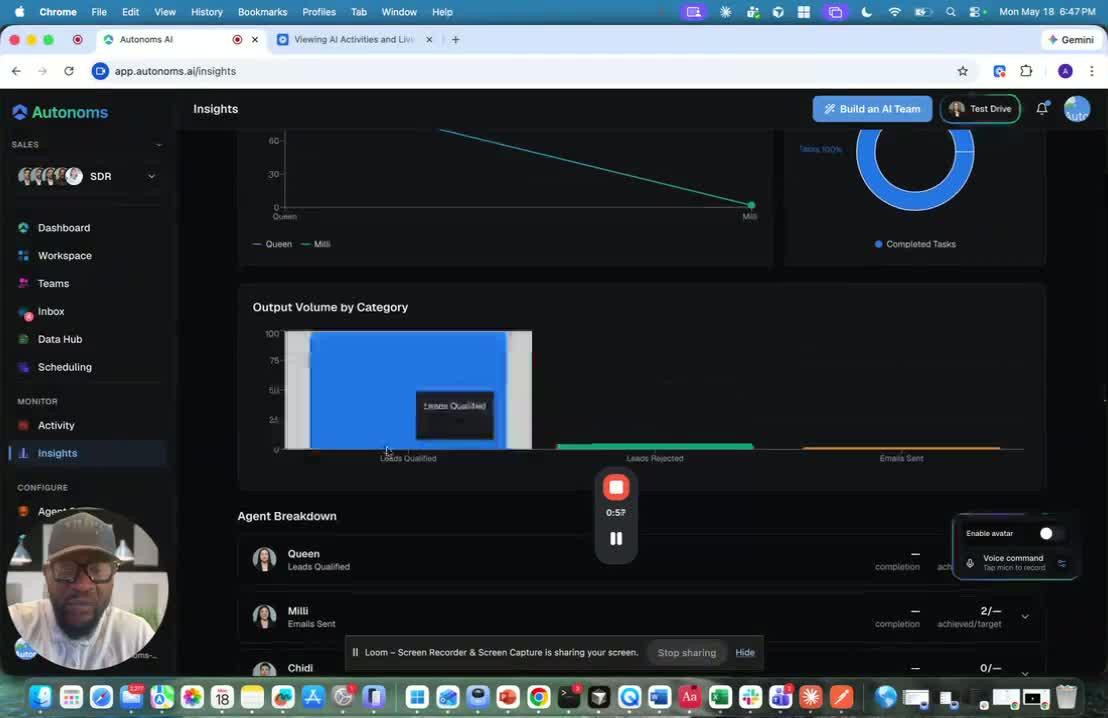Open the Chrome Extensions puzzle icon
The image size is (1108, 718).
[1026, 71]
